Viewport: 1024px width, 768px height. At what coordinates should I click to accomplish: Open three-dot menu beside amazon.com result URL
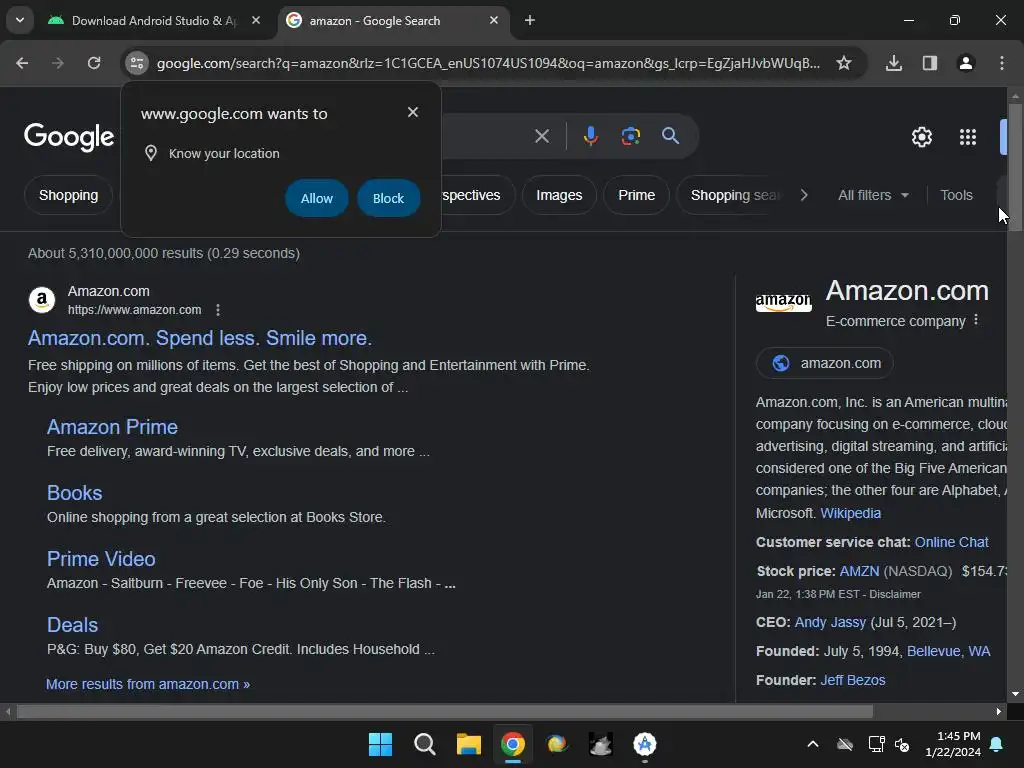pos(218,310)
